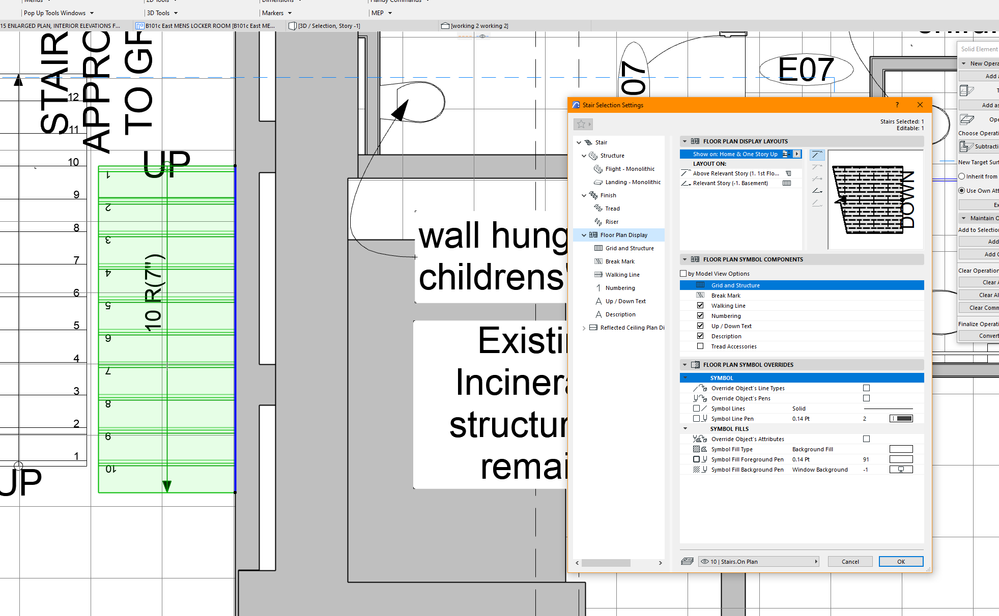This screenshot has height=616, width=999.
Task: Click the Symbol Line Pen color swatch
Action: [x=901, y=419]
